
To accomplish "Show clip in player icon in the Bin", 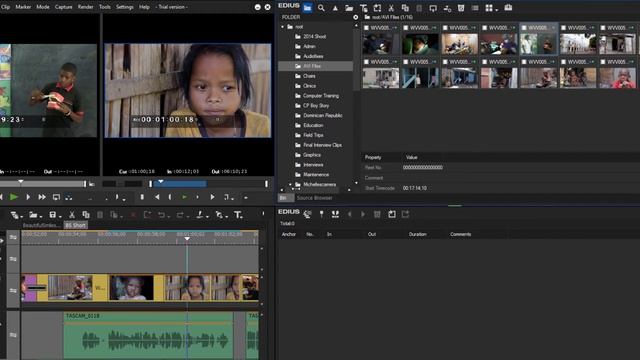I will (x=433, y=8).
